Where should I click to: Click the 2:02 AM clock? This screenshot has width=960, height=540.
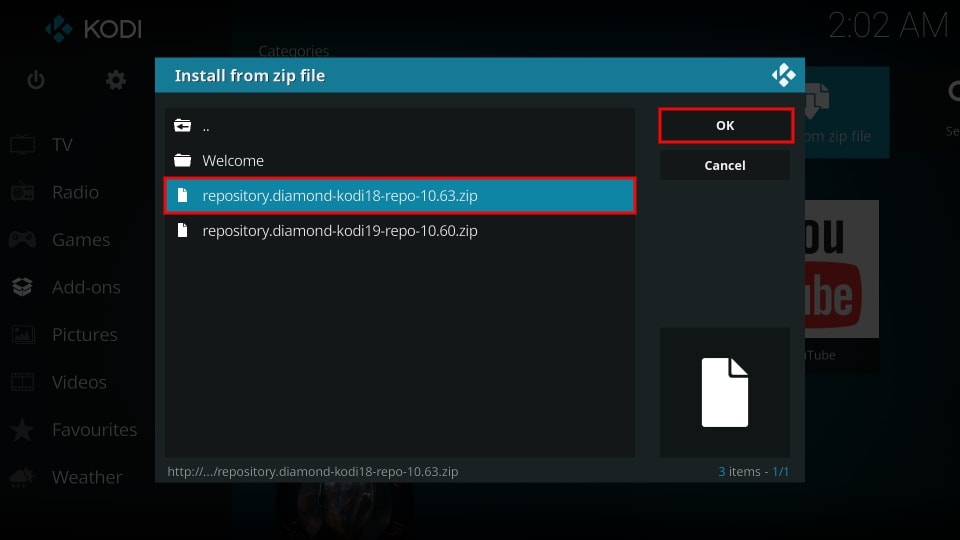[888, 26]
